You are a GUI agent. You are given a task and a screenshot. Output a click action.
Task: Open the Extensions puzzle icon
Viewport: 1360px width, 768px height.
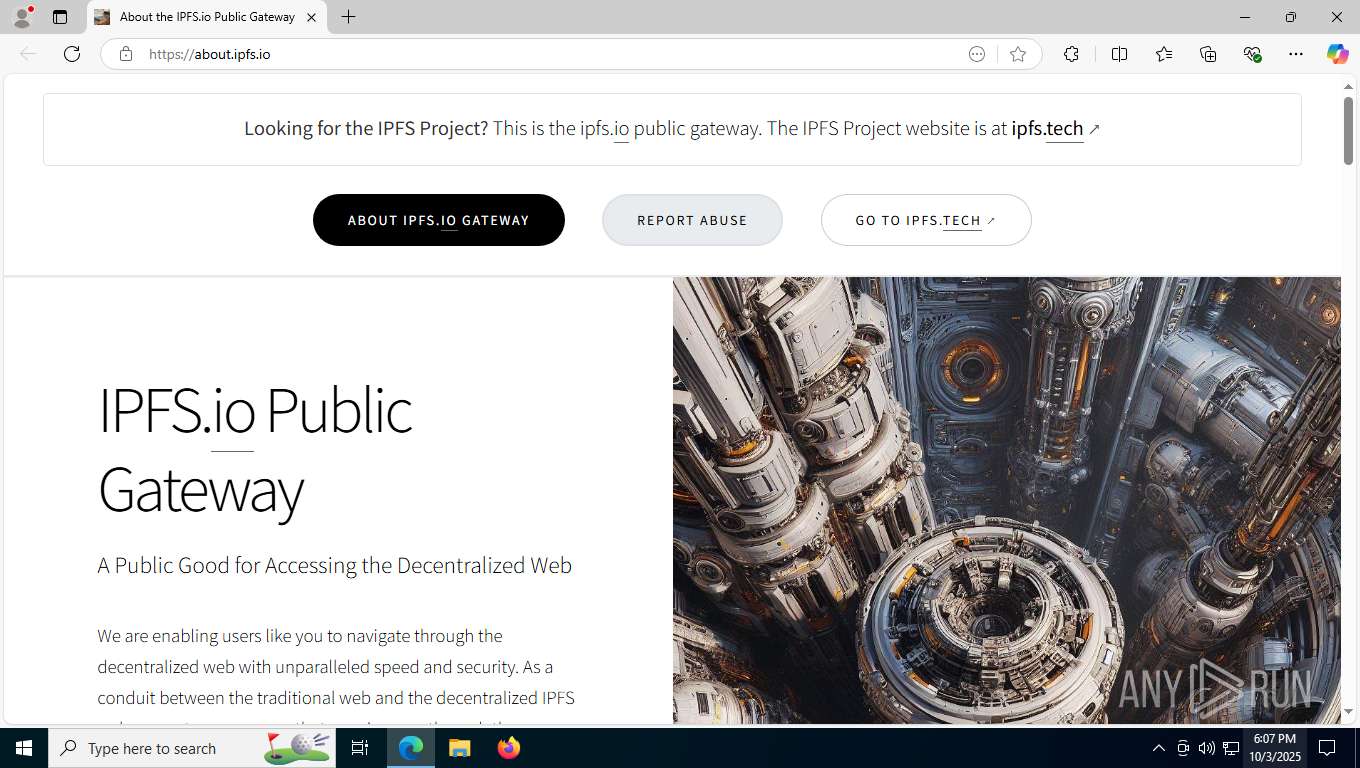tap(1071, 54)
